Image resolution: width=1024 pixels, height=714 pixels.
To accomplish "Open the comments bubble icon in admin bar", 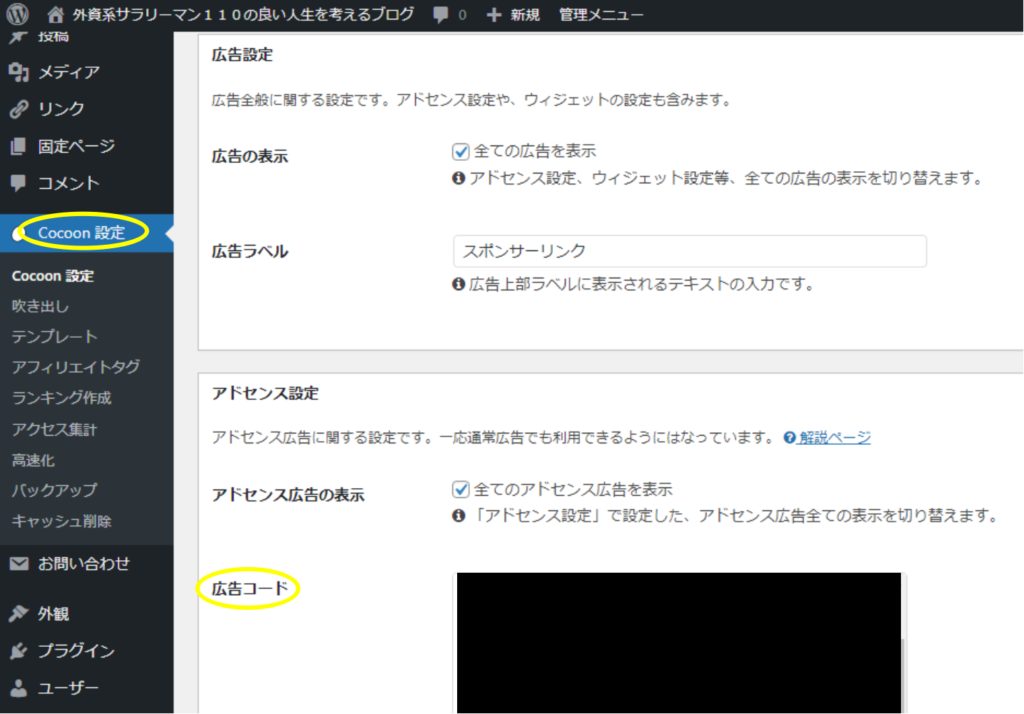I will click(441, 14).
